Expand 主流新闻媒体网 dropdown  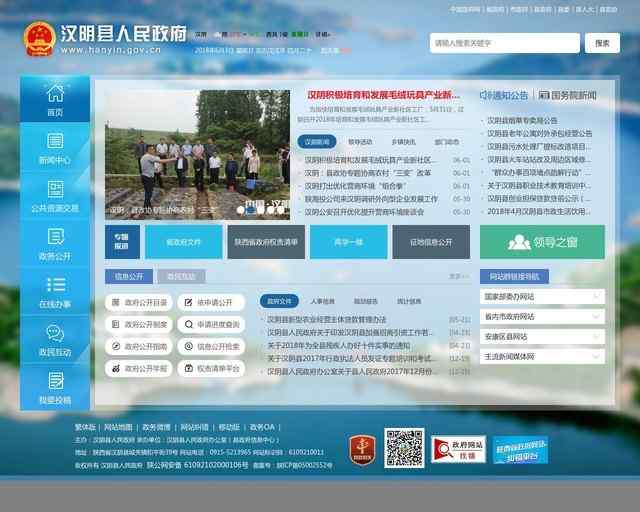[x=542, y=356]
